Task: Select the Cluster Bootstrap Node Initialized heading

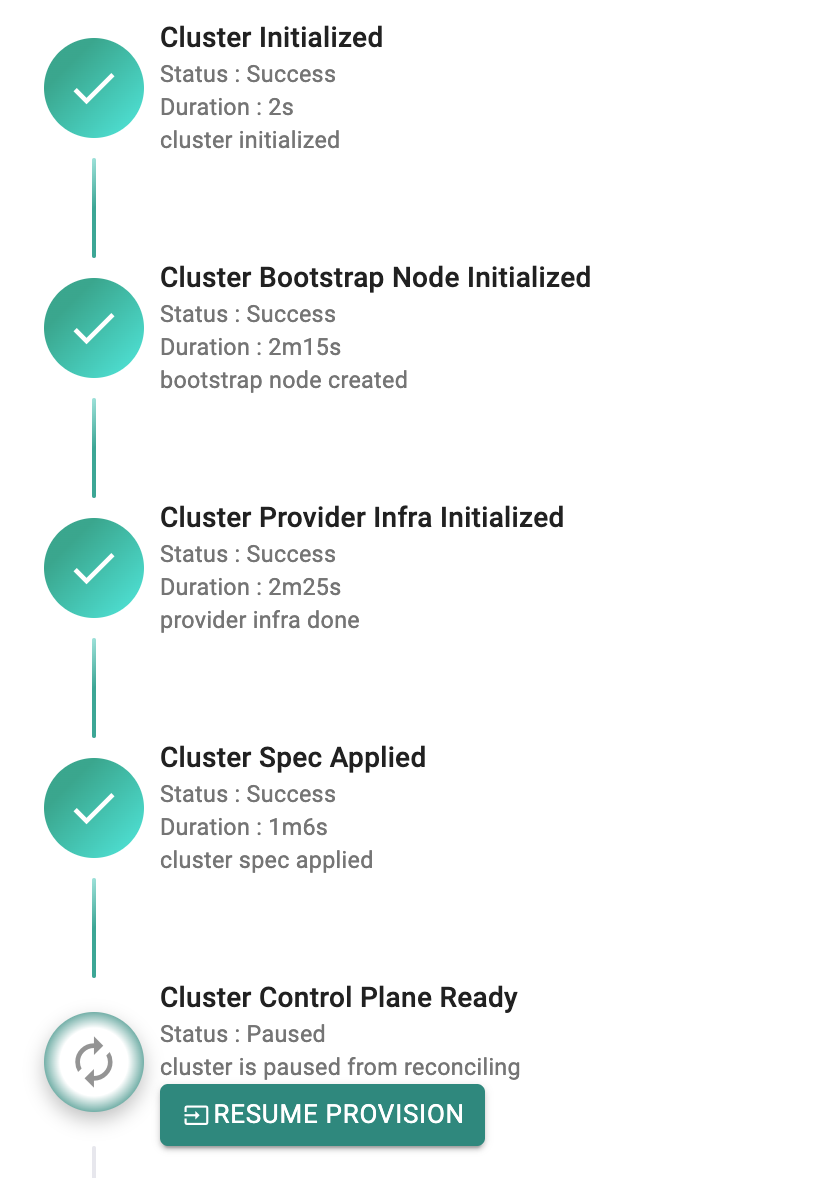Action: pyautogui.click(x=376, y=278)
